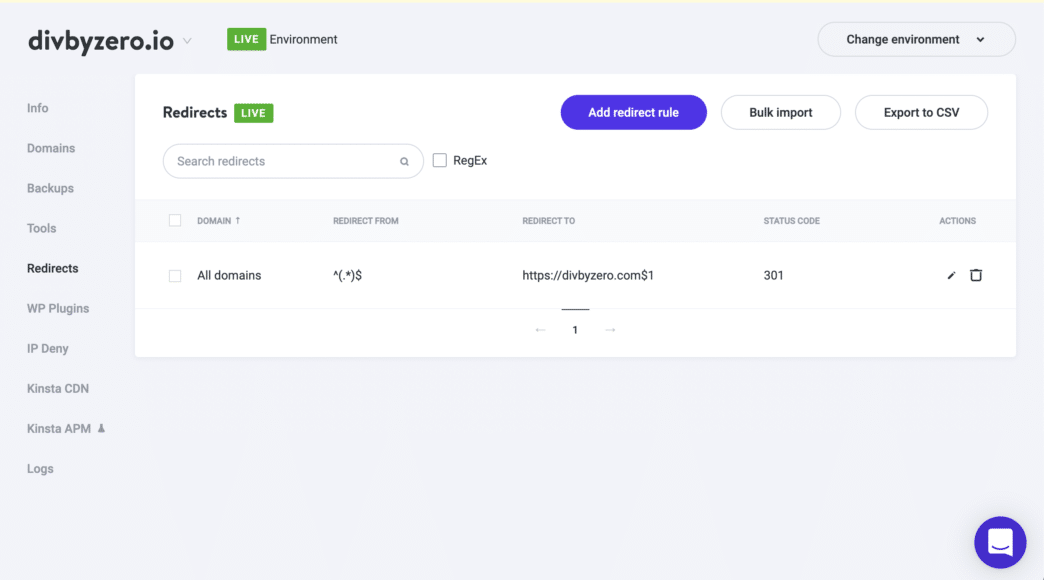The image size is (1044, 580).
Task: Click the previous page arrow
Action: (x=540, y=330)
